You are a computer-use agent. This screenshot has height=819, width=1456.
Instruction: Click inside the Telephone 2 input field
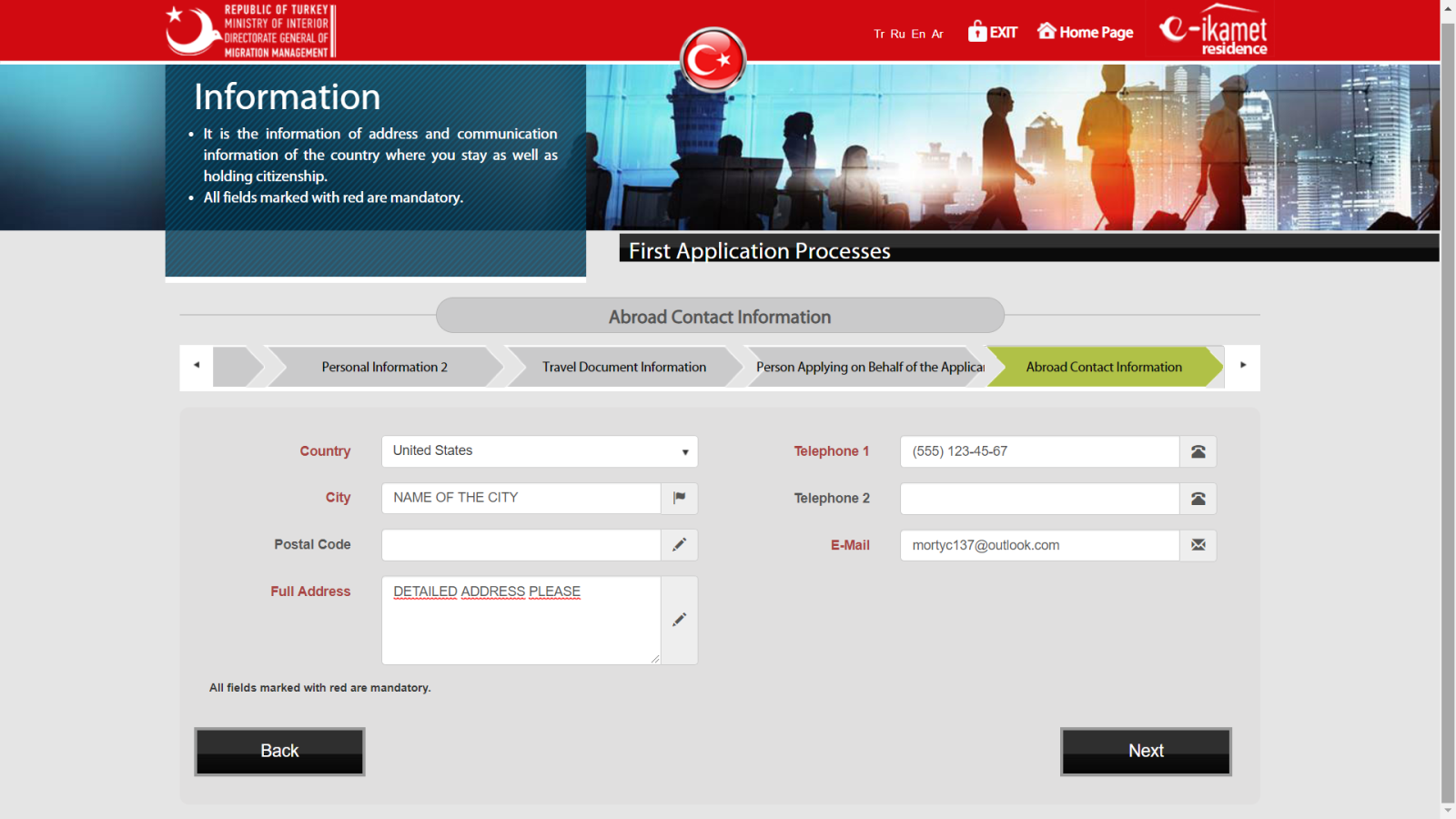point(1039,499)
